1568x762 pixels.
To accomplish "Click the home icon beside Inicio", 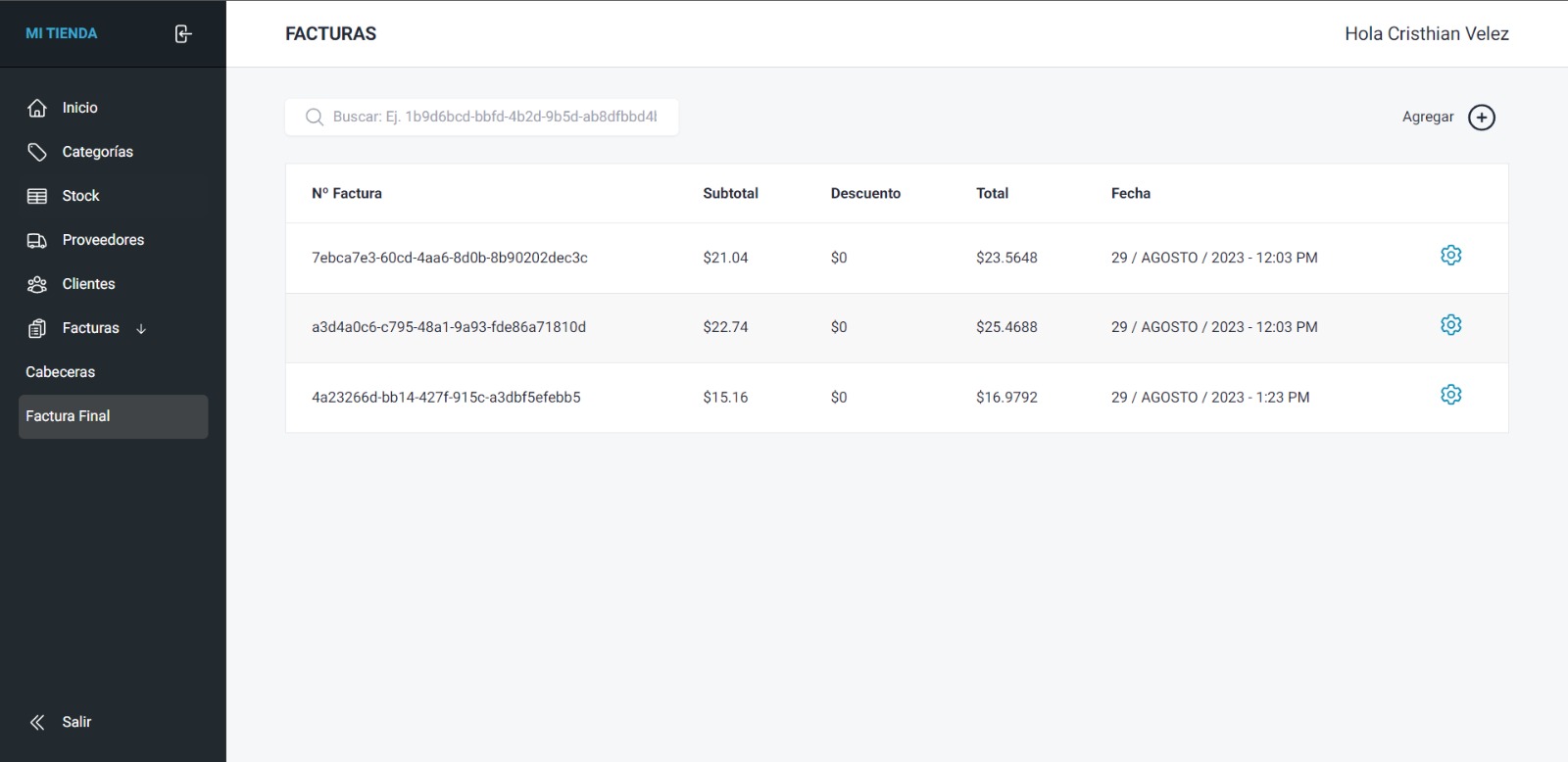I will point(37,108).
